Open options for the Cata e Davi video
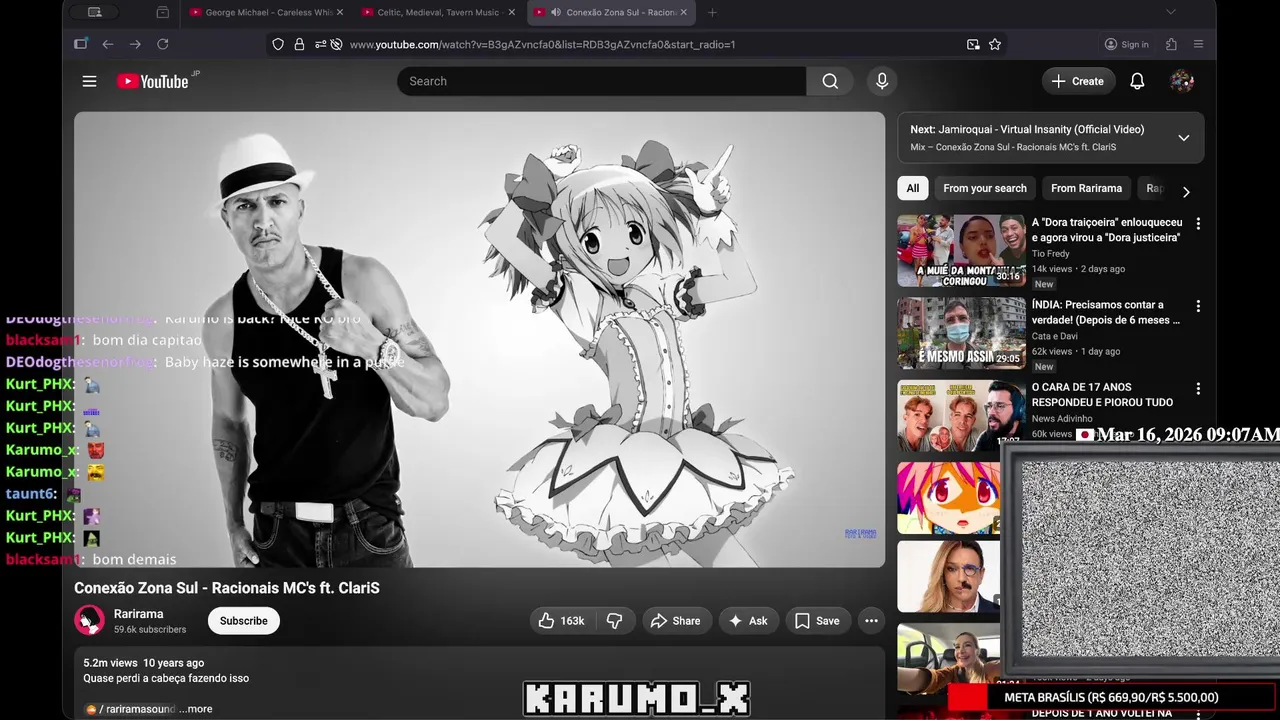Image resolution: width=1280 pixels, height=720 pixels. pos(1198,306)
